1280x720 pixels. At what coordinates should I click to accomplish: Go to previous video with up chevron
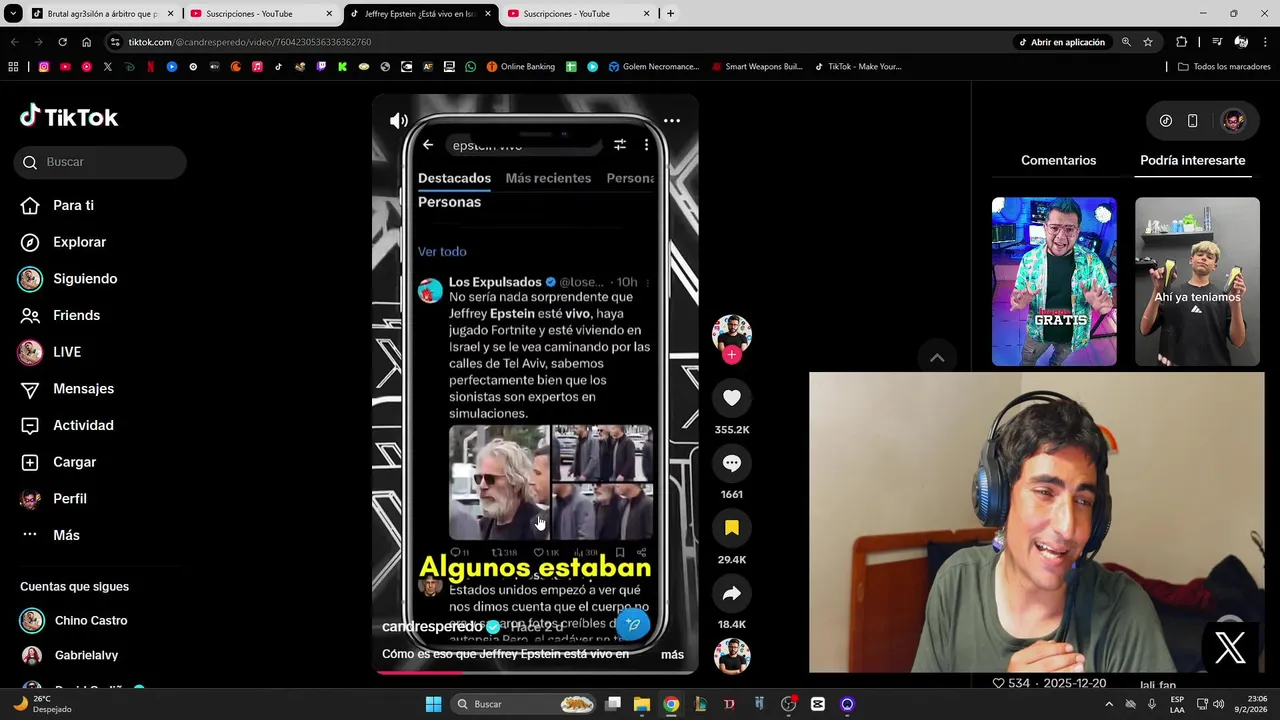(937, 358)
